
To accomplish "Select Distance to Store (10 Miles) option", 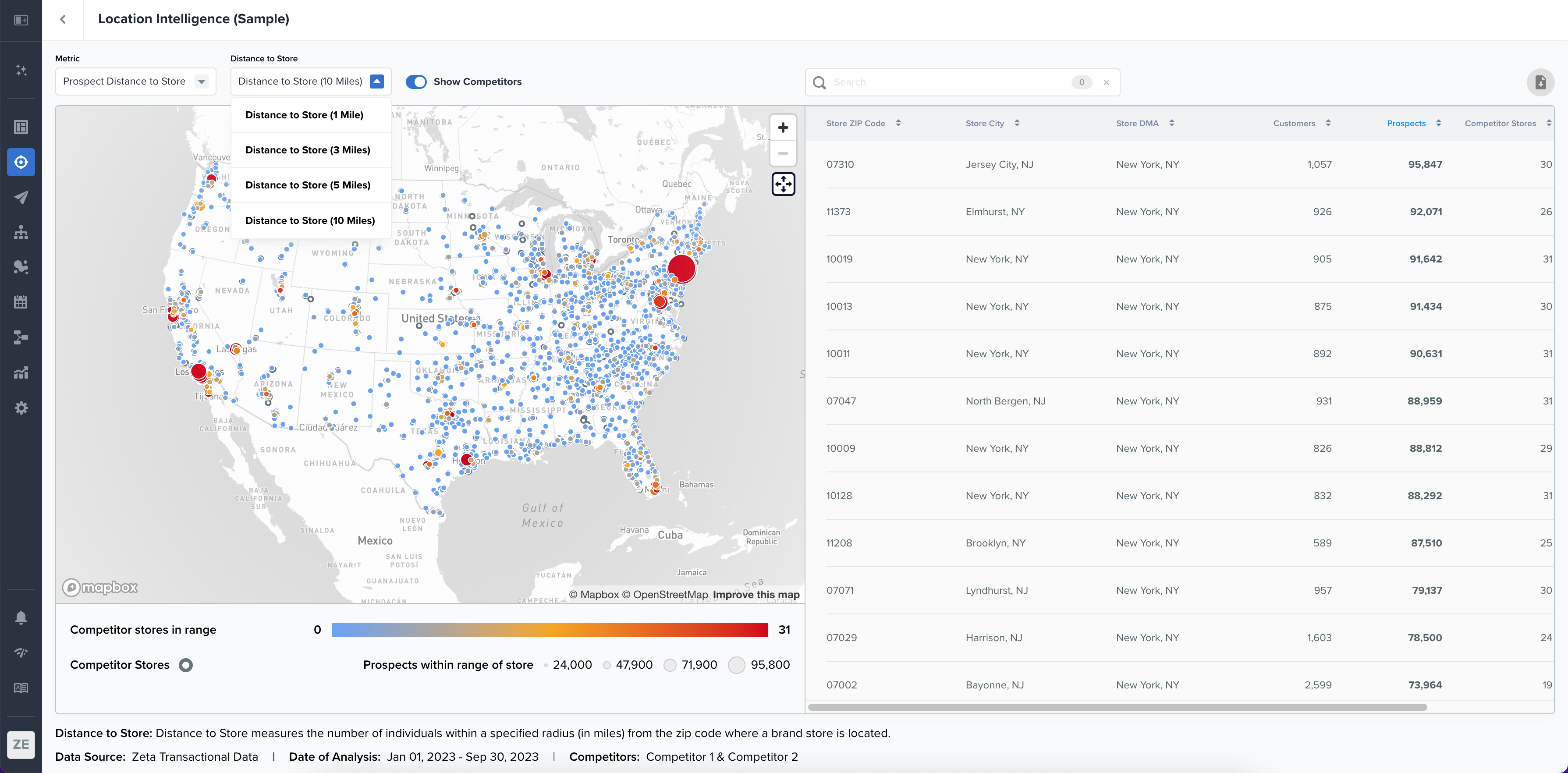I will tap(311, 220).
